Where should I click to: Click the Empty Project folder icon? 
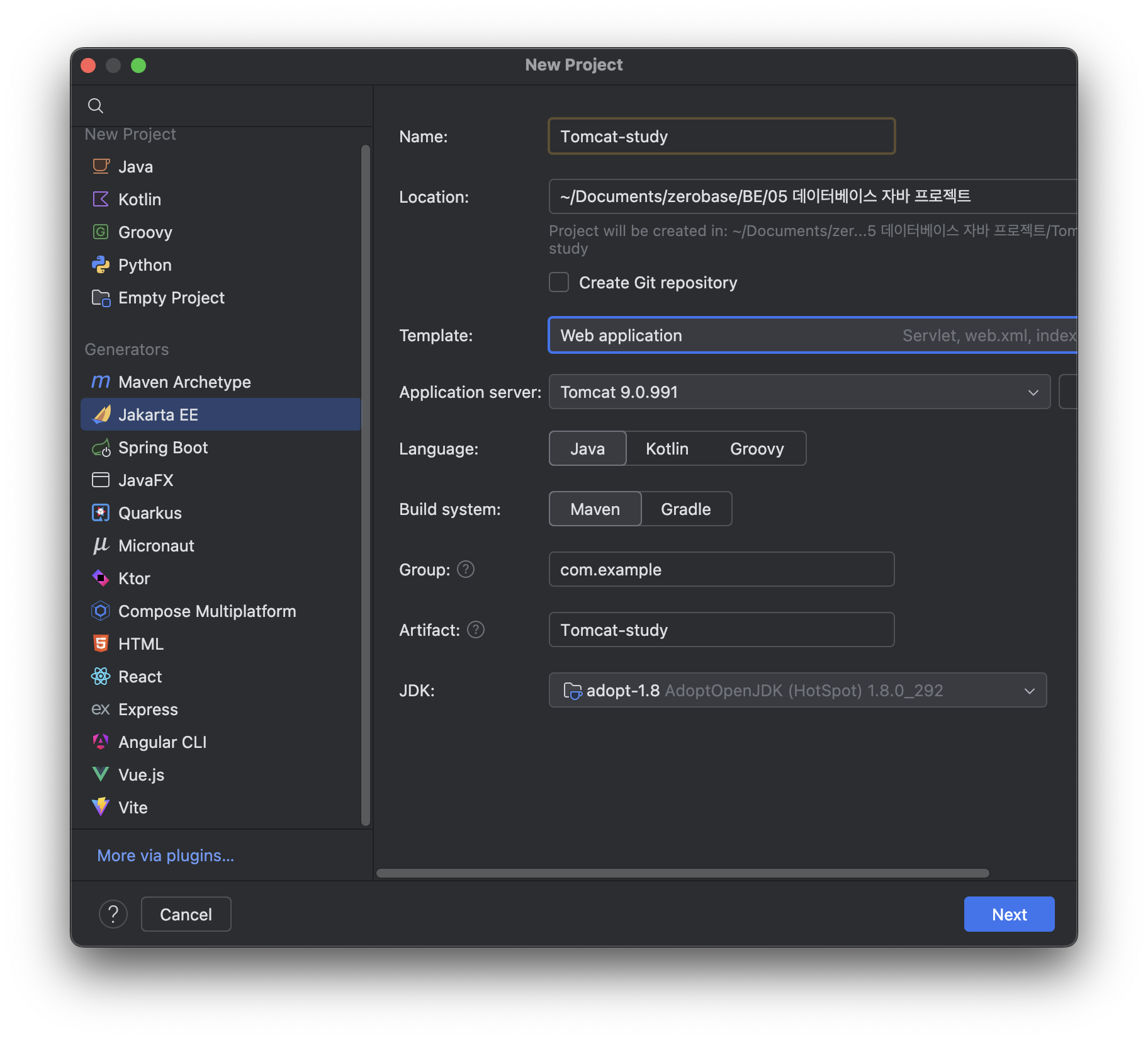(101, 297)
